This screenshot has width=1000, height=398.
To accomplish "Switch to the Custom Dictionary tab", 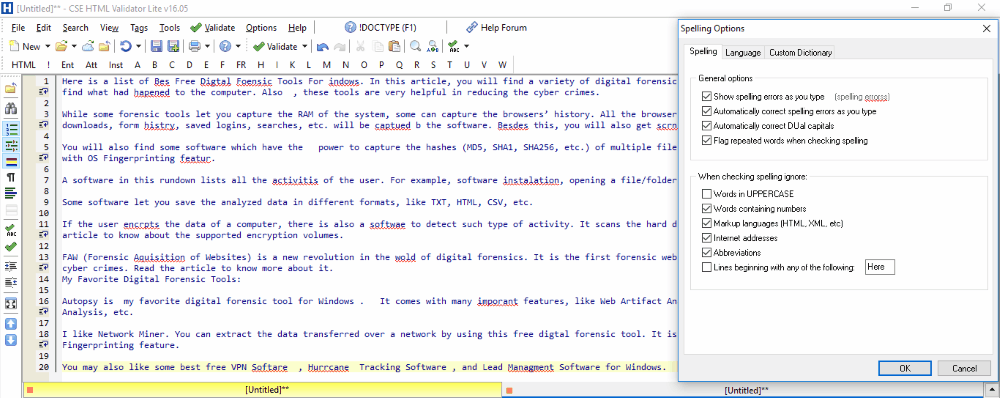I will [x=800, y=53].
